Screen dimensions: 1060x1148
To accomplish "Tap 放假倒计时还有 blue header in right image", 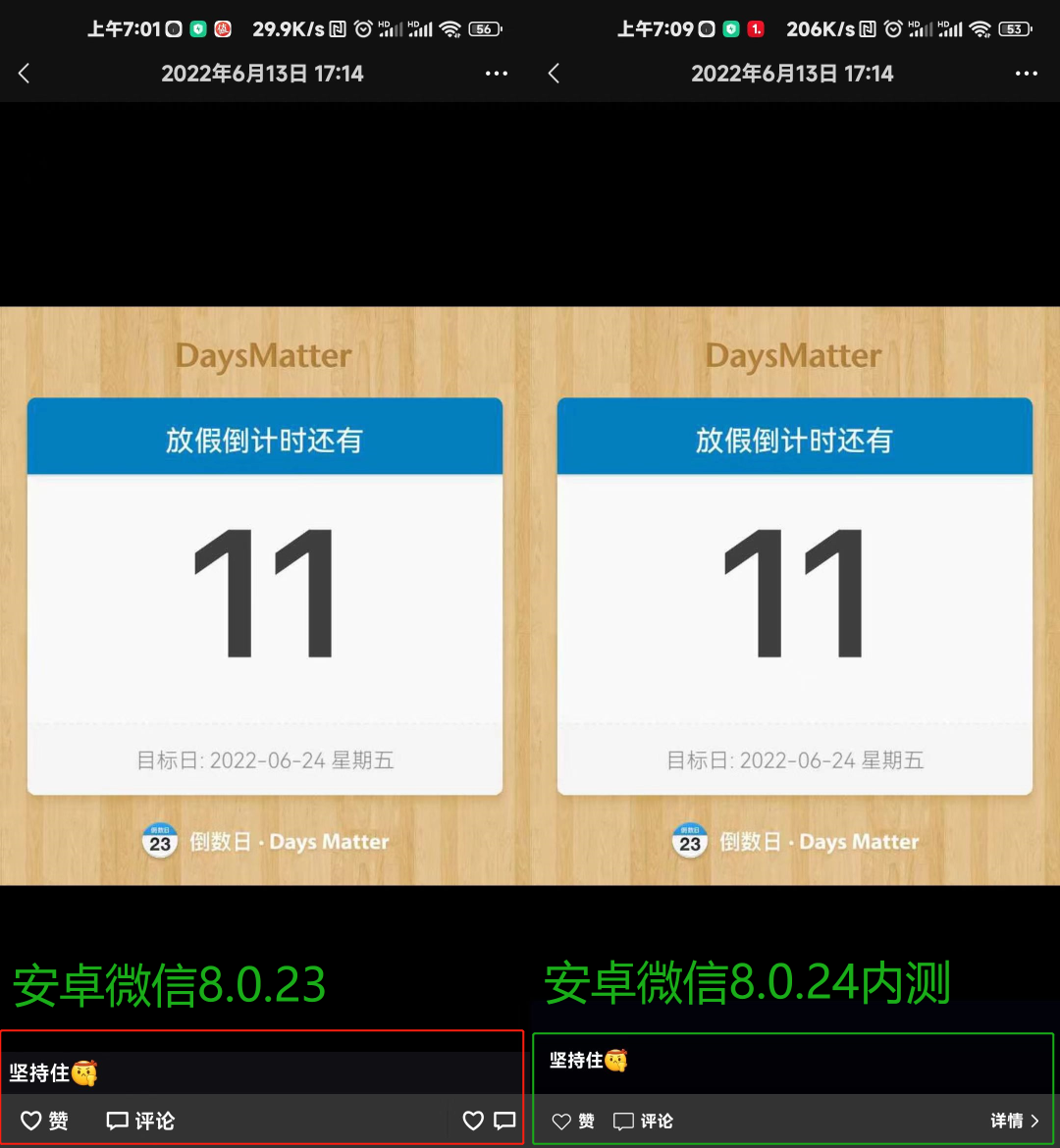I will 795,437.
